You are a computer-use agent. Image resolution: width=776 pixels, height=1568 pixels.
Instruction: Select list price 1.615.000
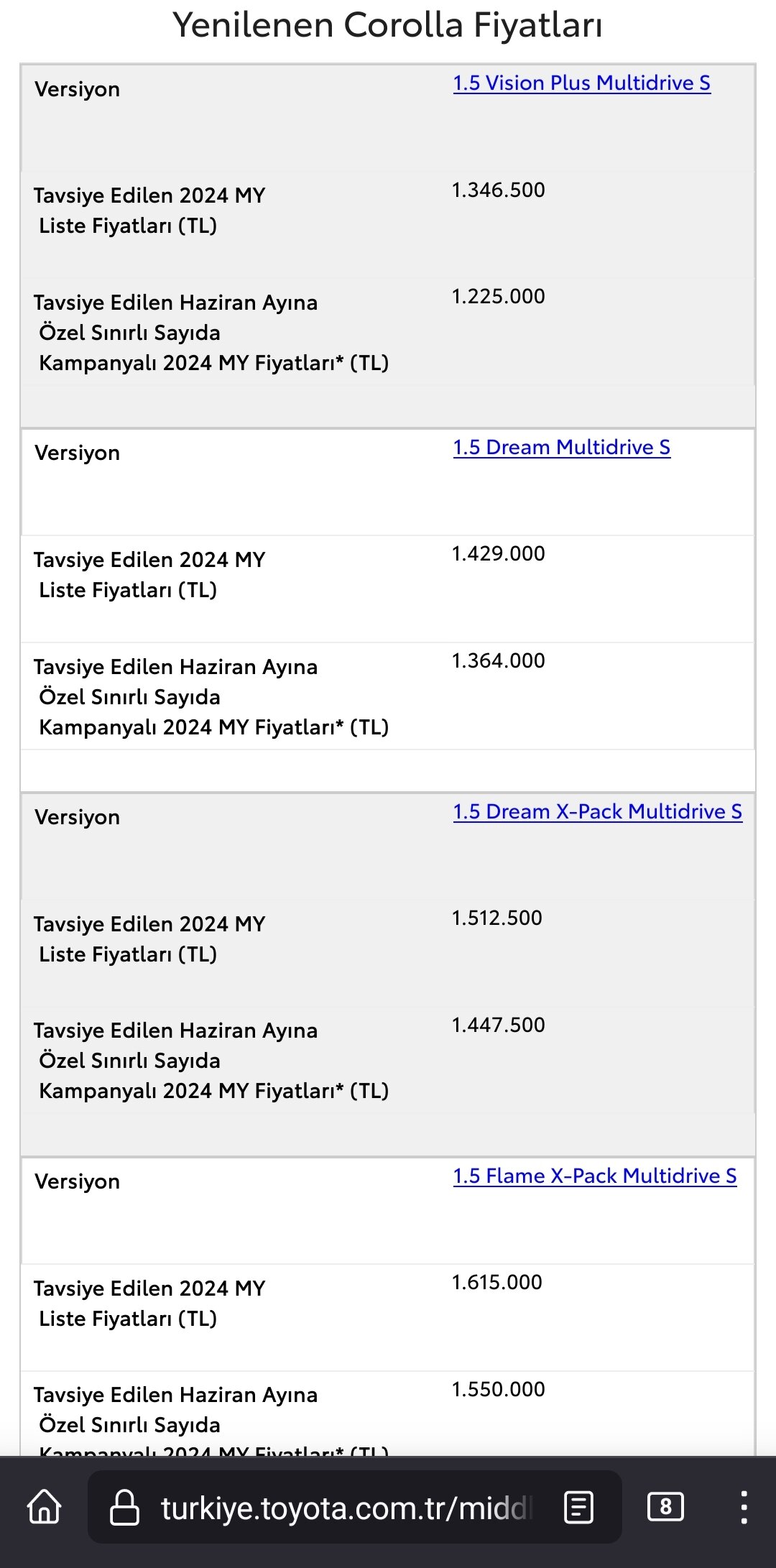click(497, 1283)
